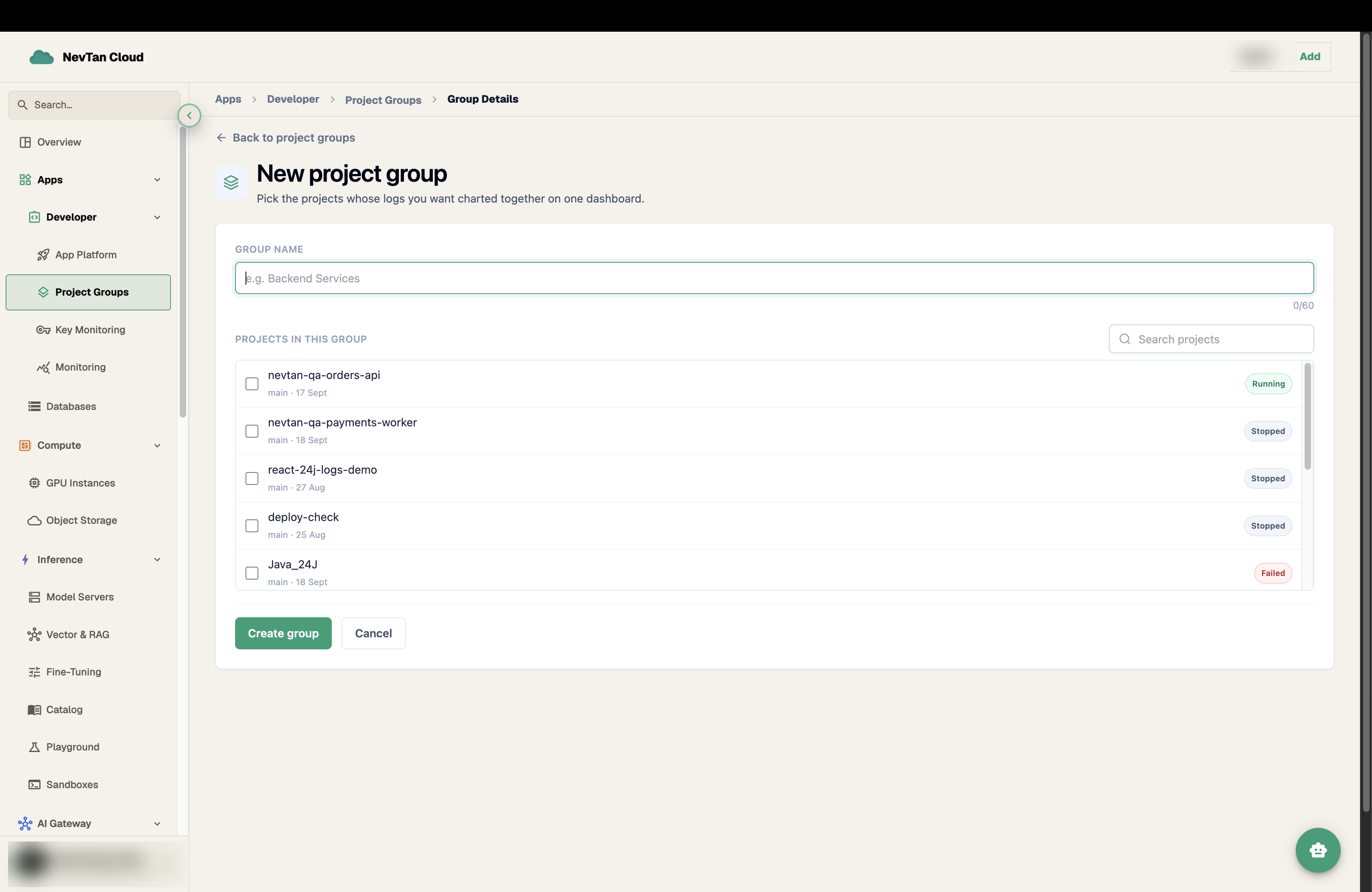Go to Project Groups breadcrumb
This screenshot has height=892, width=1372.
384,100
